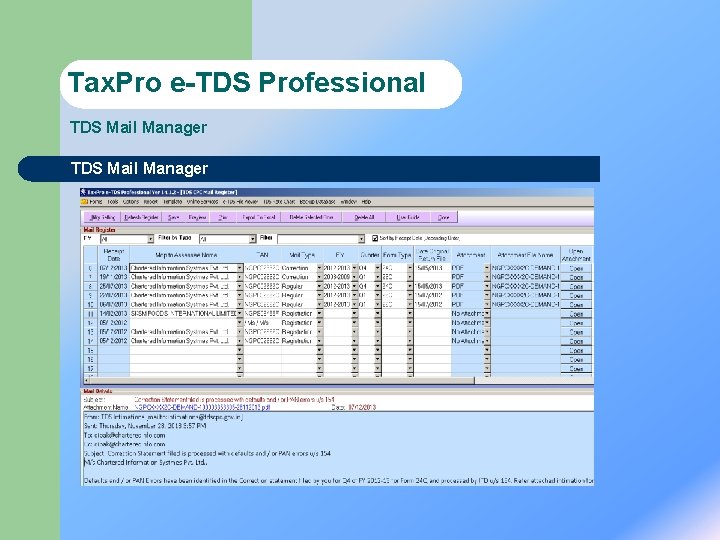Open the Backup Database menu
This screenshot has height=540, width=720.
pos(317,202)
